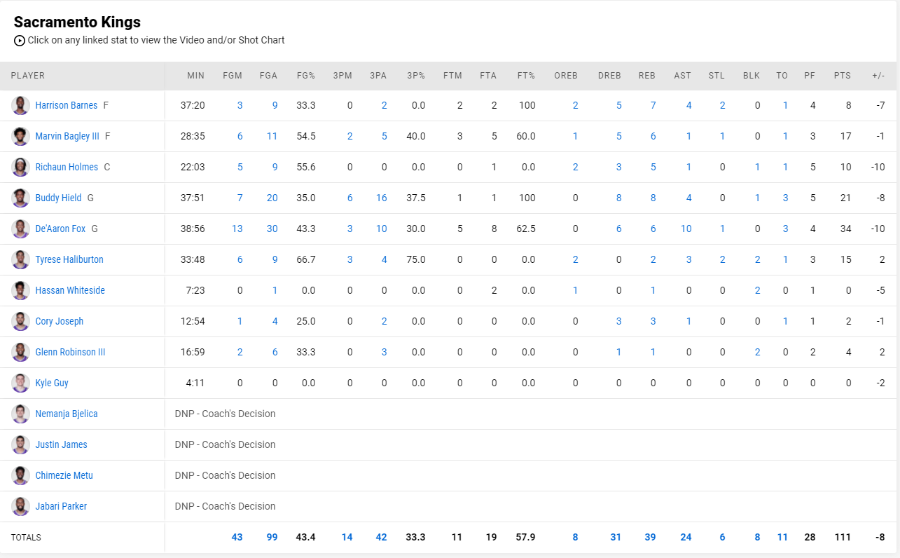
Task: Open Glenn Robinson III headshot photo
Action: click(x=21, y=352)
